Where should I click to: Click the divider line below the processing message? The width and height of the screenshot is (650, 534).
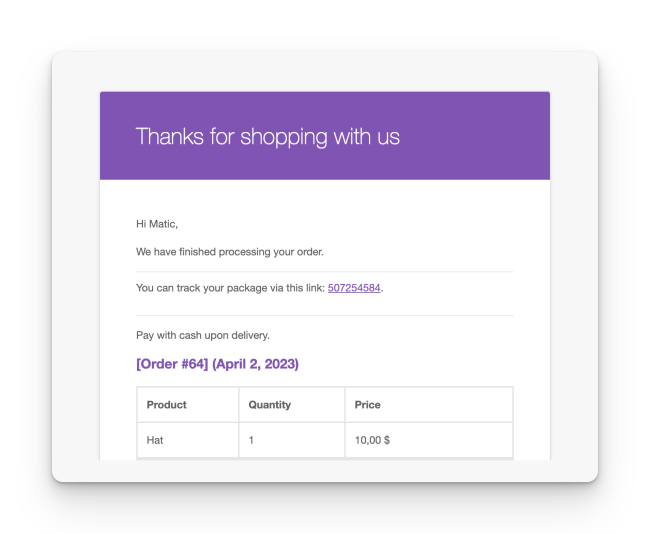pyautogui.click(x=325, y=271)
